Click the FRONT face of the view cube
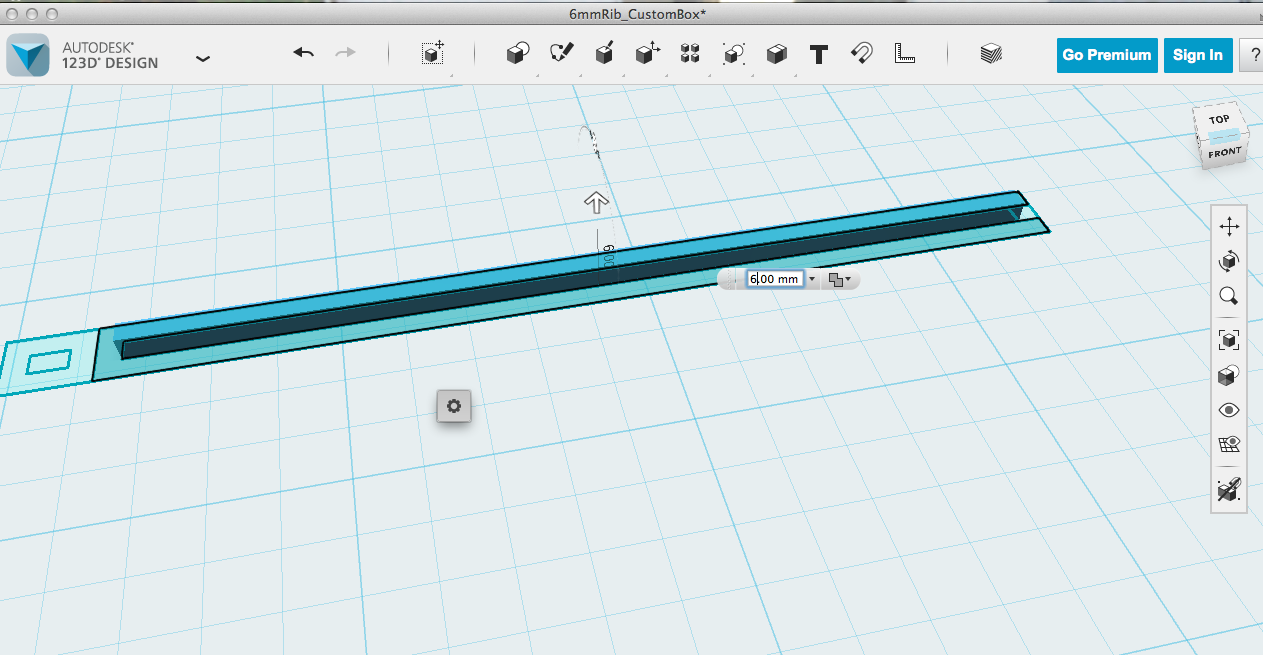 (x=1224, y=152)
